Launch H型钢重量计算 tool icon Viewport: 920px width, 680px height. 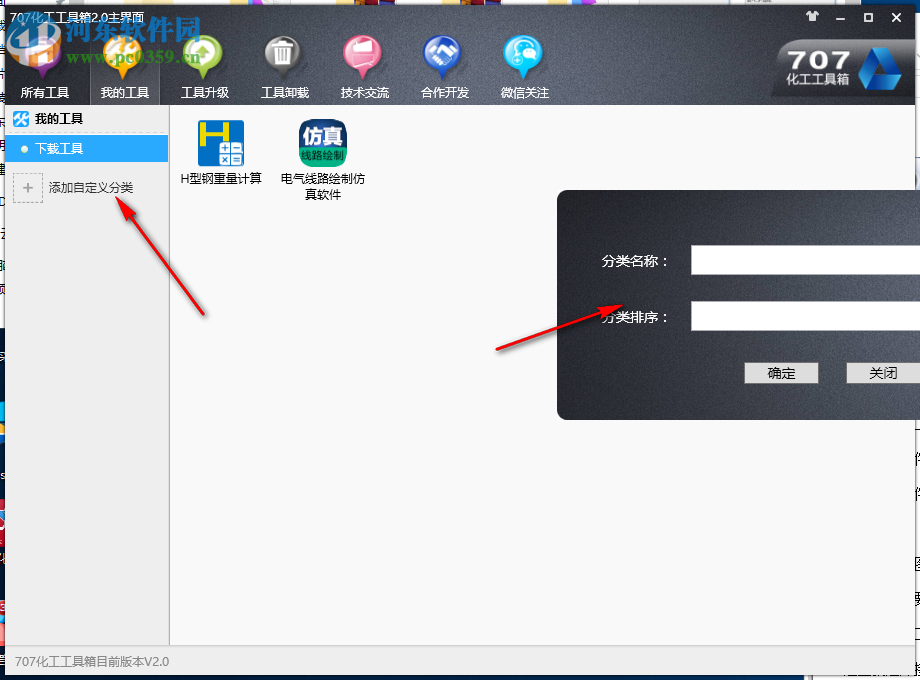[x=221, y=143]
